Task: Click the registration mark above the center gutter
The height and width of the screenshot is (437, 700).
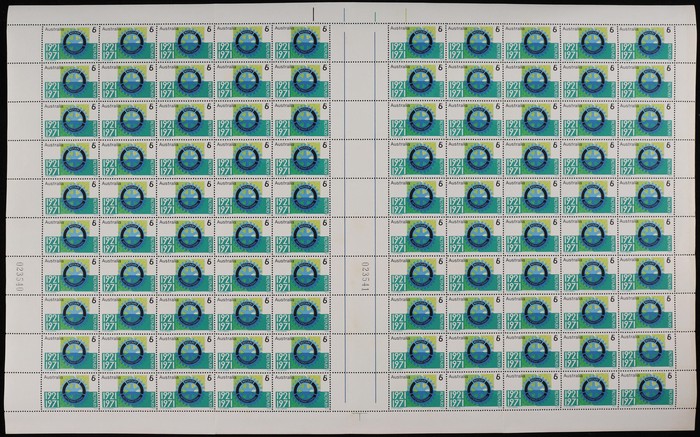Action: click(343, 14)
